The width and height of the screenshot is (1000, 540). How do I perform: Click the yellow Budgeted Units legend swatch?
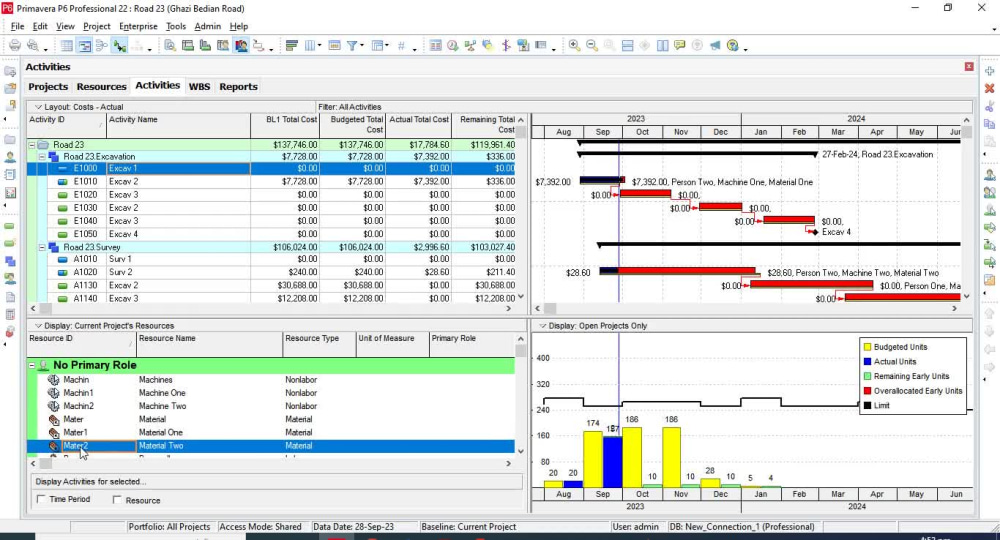pyautogui.click(x=867, y=347)
